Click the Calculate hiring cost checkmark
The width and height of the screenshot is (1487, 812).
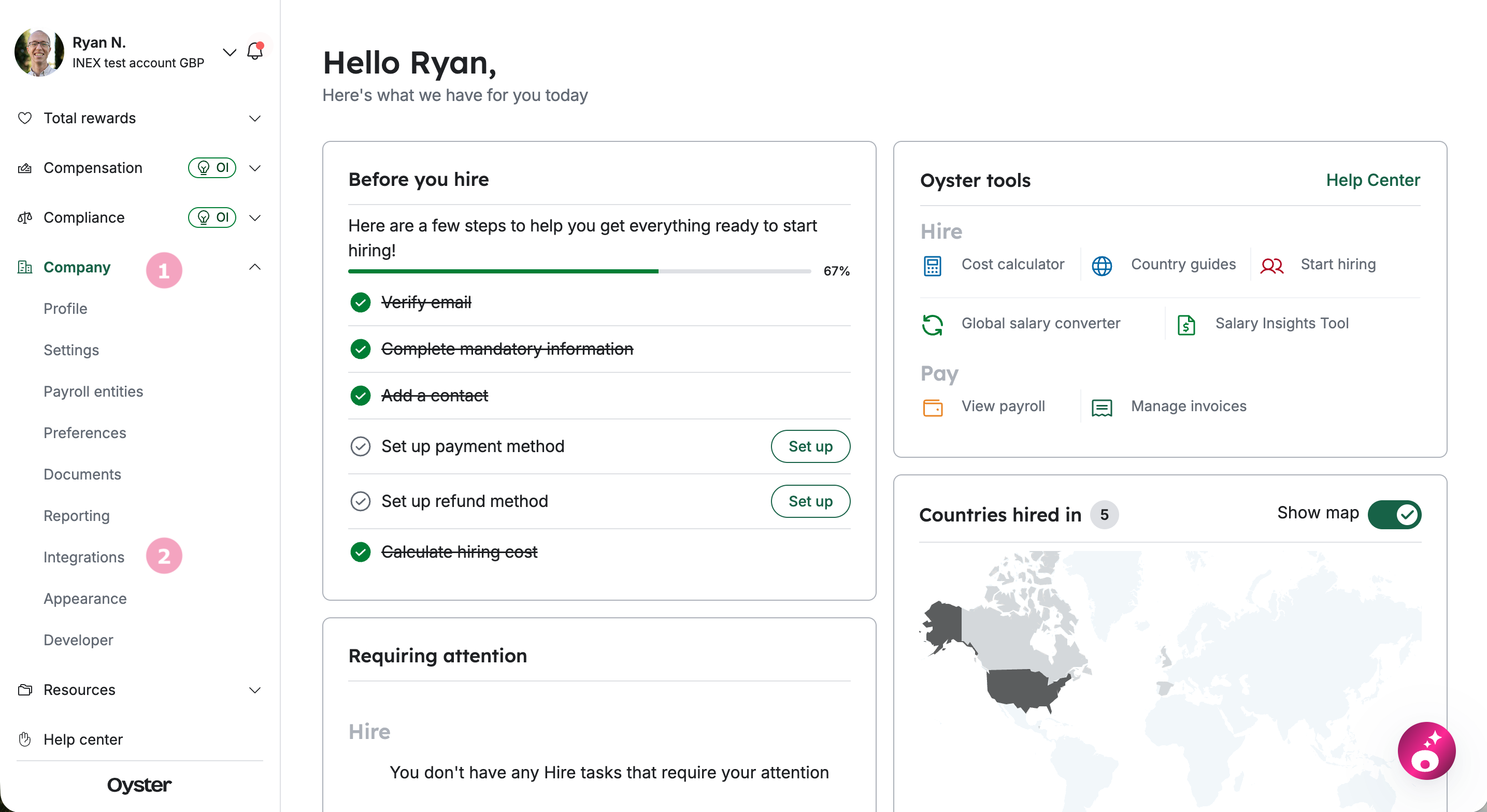[x=360, y=553]
